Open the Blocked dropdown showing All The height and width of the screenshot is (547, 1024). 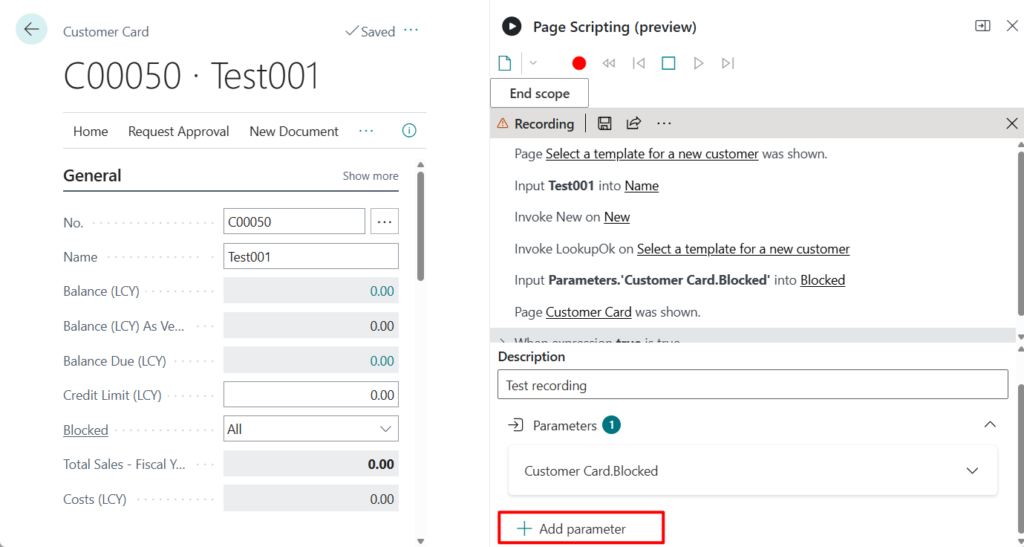[x=311, y=429]
